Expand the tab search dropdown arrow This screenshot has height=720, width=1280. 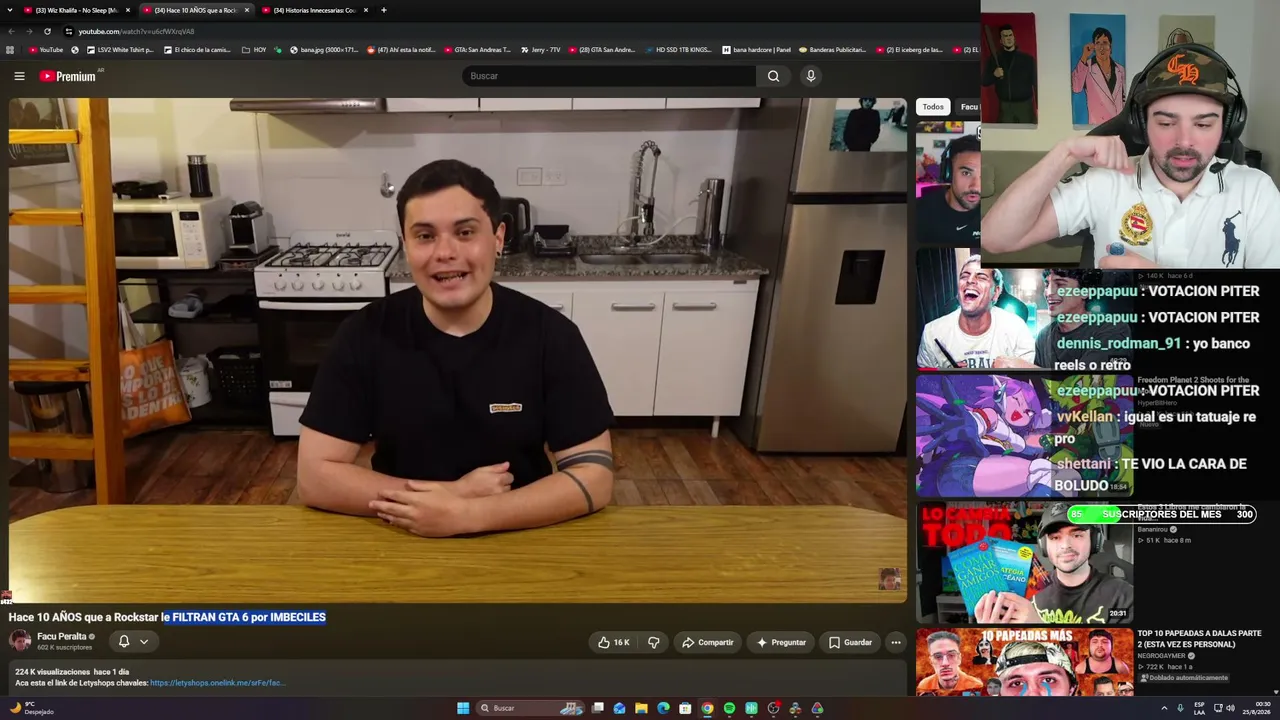10,10
